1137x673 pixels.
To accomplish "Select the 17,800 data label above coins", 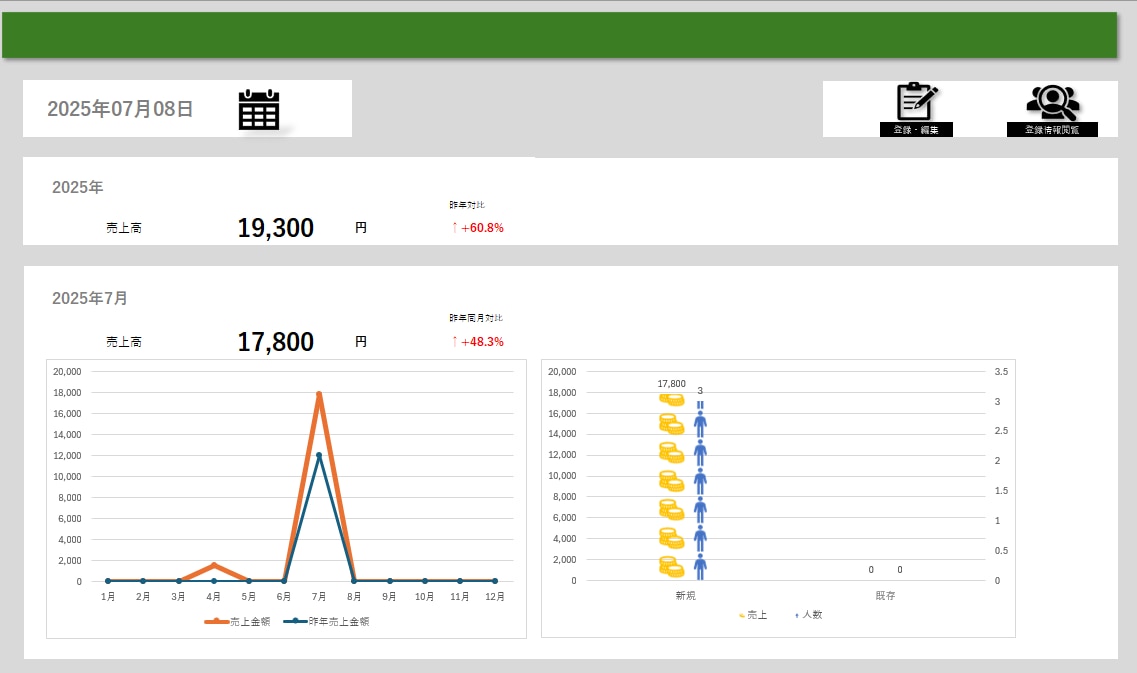I will (x=671, y=384).
